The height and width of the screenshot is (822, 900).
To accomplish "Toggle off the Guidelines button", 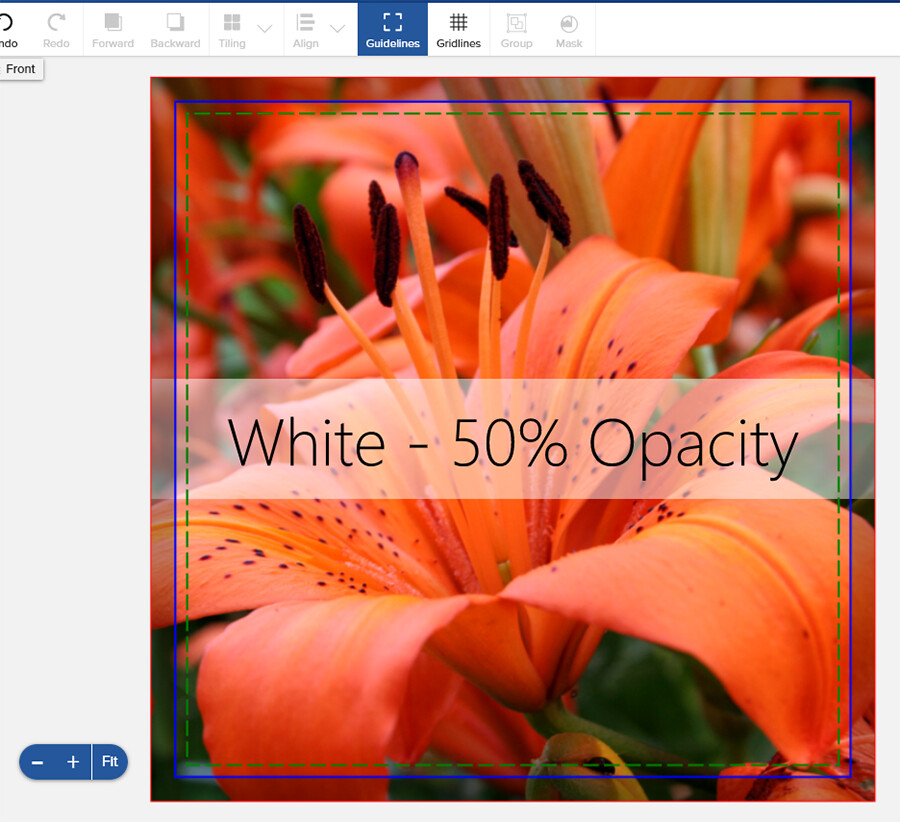I will [393, 29].
